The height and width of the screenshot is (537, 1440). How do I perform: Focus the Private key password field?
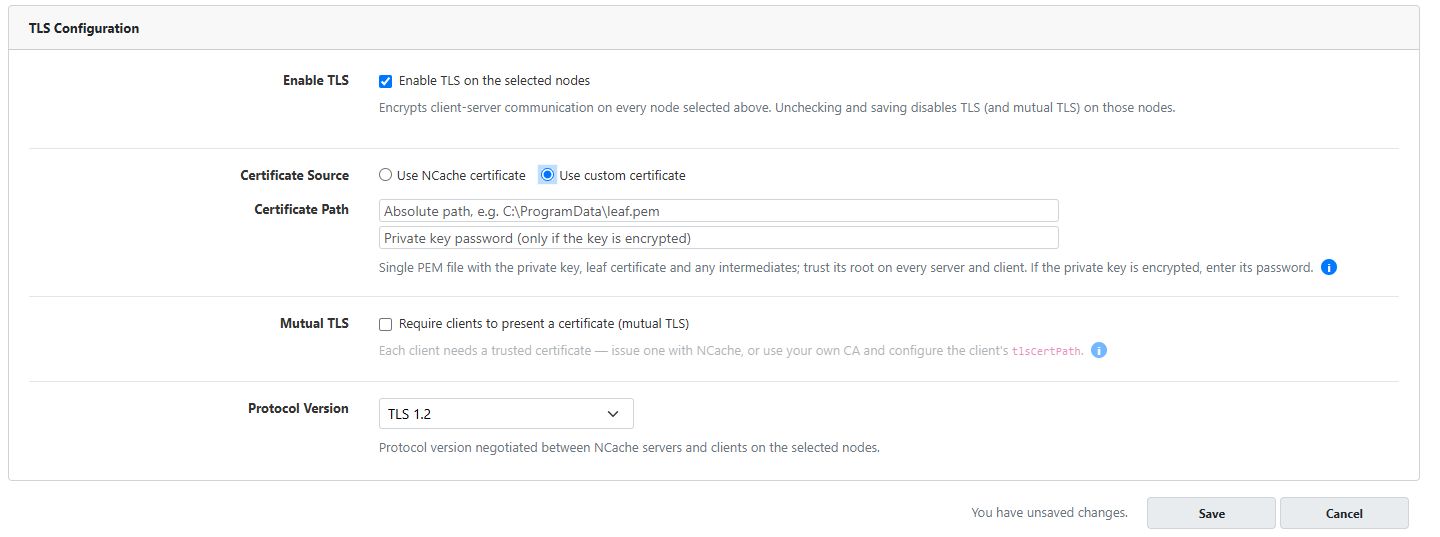[719, 238]
